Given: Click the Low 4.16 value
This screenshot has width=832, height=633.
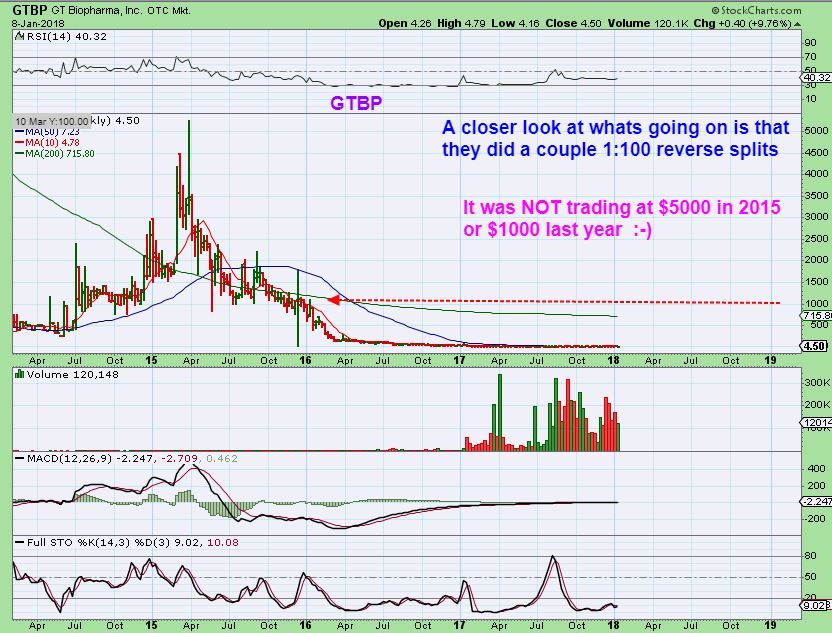Looking at the screenshot, I should (x=515, y=23).
